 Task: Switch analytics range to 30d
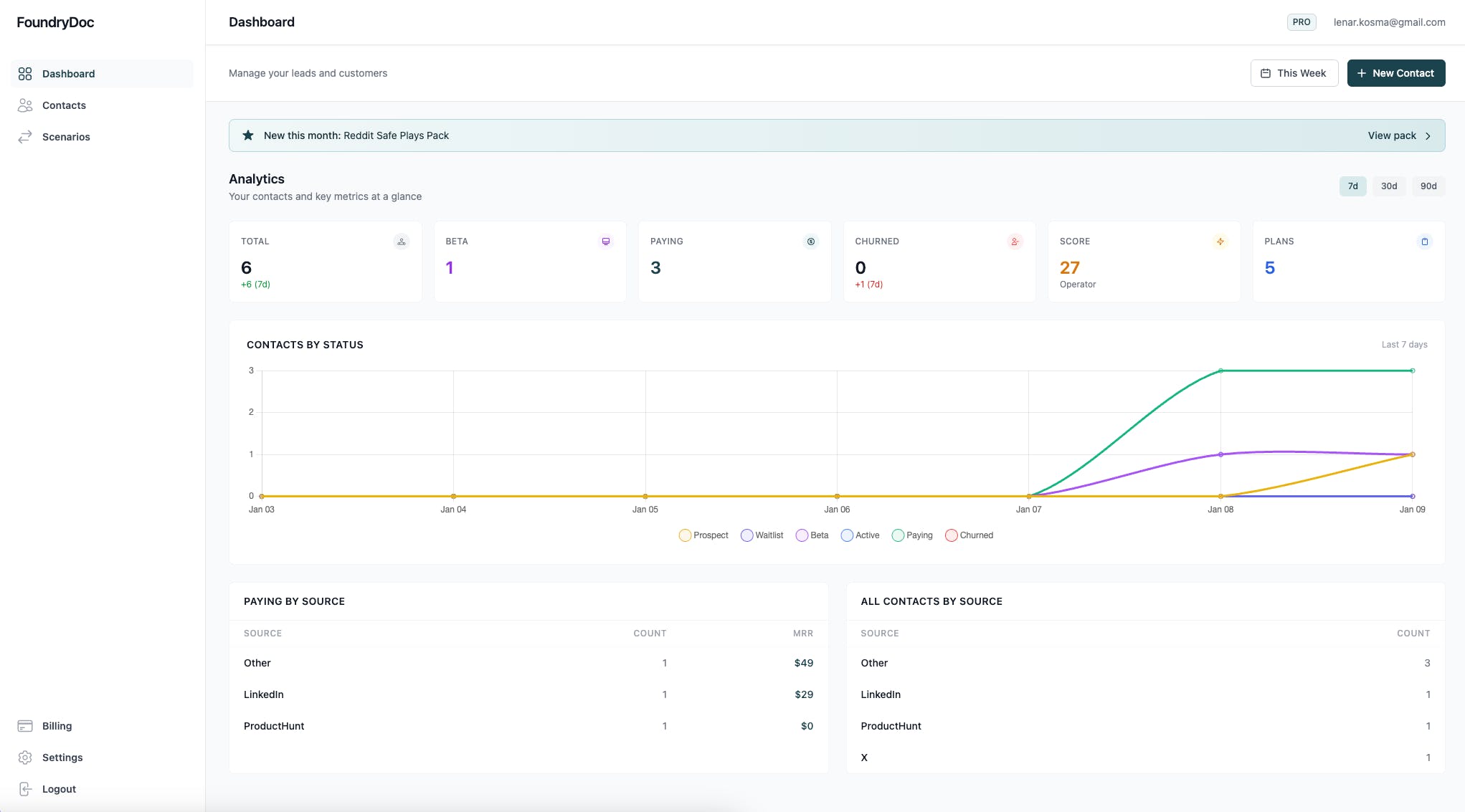point(1389,186)
